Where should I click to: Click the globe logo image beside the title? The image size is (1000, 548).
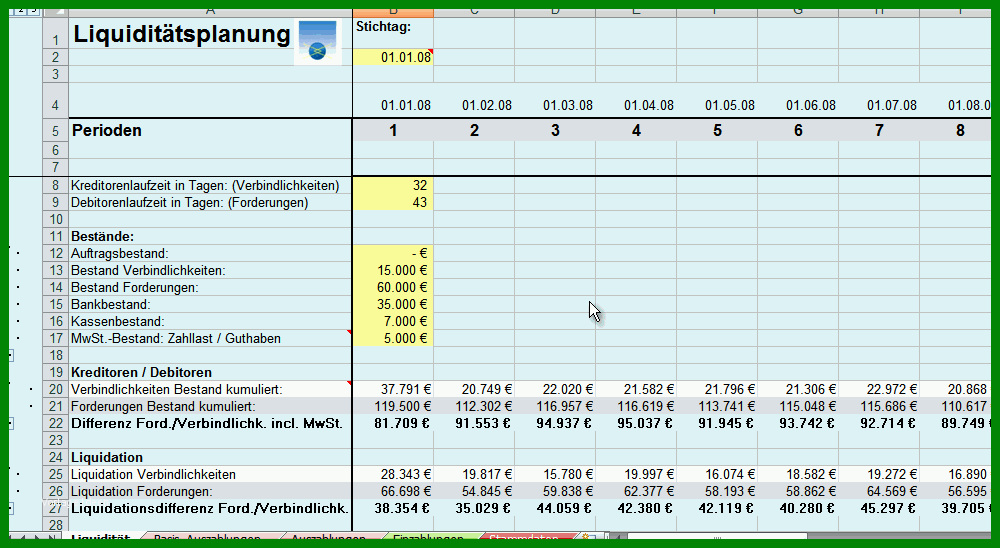click(x=318, y=42)
